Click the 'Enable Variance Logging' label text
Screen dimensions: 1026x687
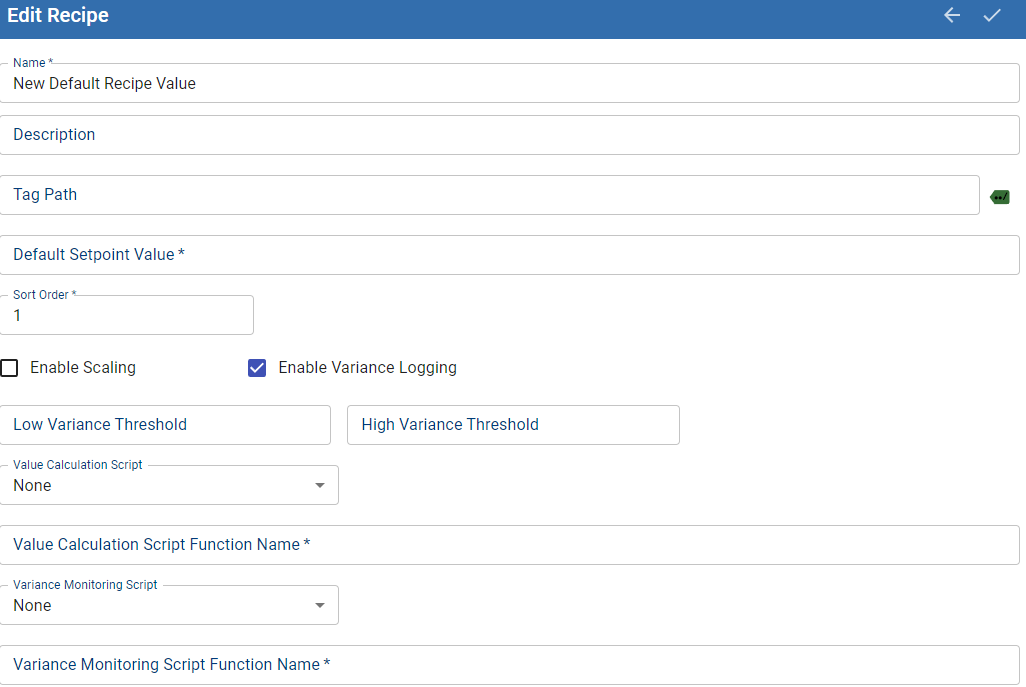click(x=367, y=368)
